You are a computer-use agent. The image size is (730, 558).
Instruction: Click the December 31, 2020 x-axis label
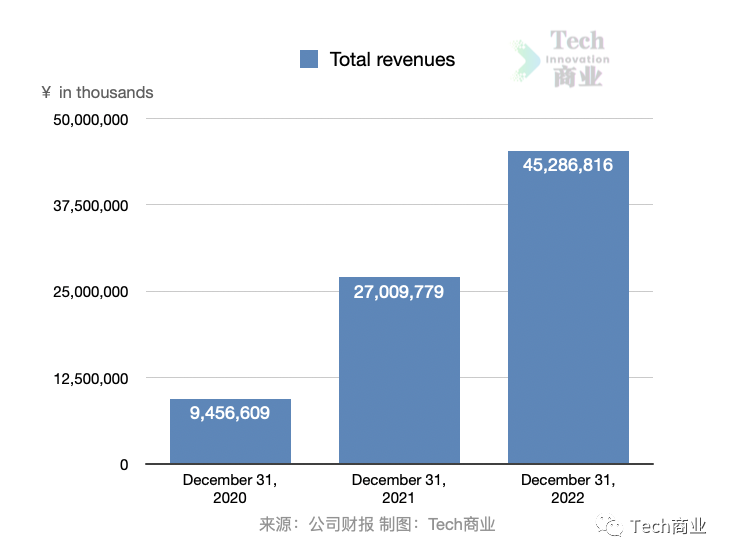pyautogui.click(x=230, y=489)
